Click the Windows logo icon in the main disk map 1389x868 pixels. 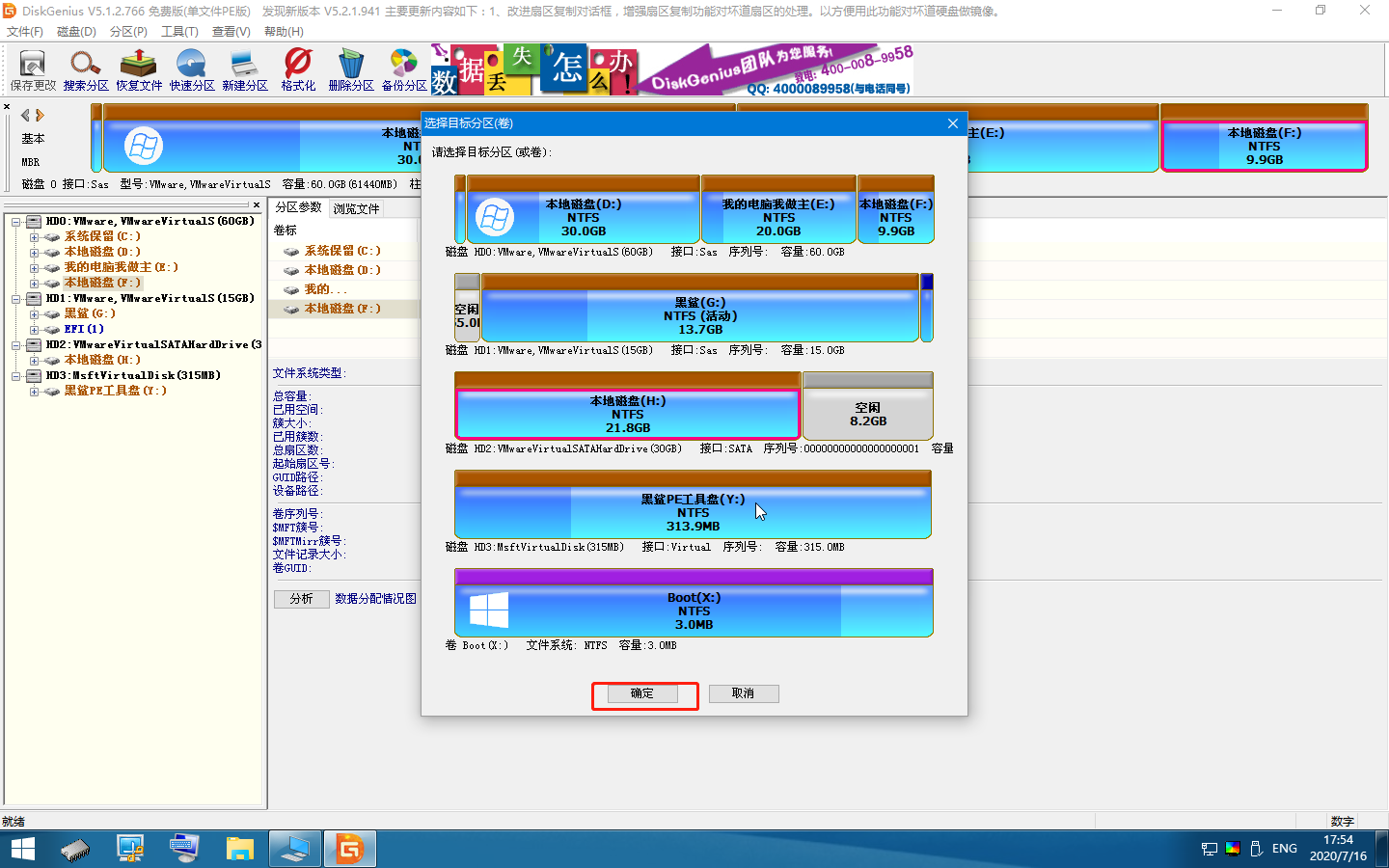point(144,147)
